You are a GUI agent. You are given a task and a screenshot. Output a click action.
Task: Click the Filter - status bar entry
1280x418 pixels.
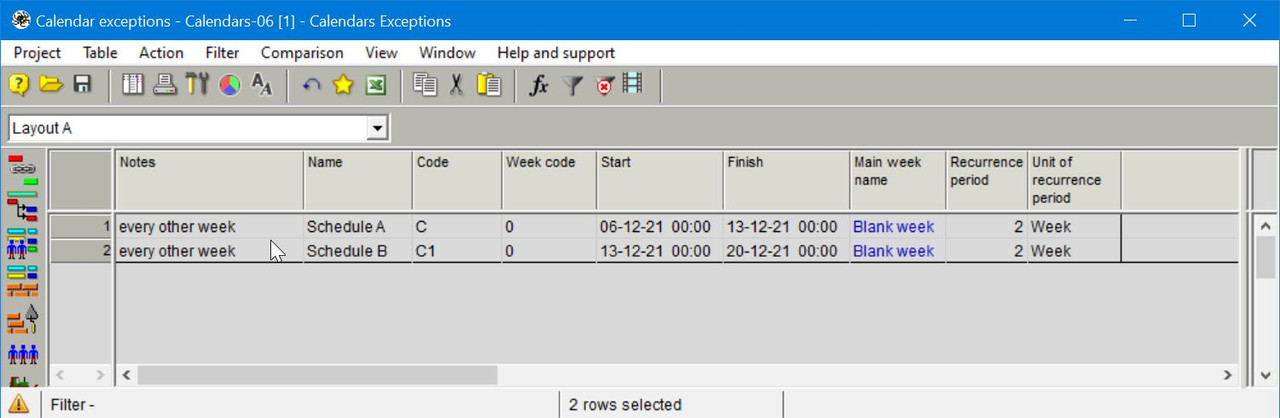[298, 405]
